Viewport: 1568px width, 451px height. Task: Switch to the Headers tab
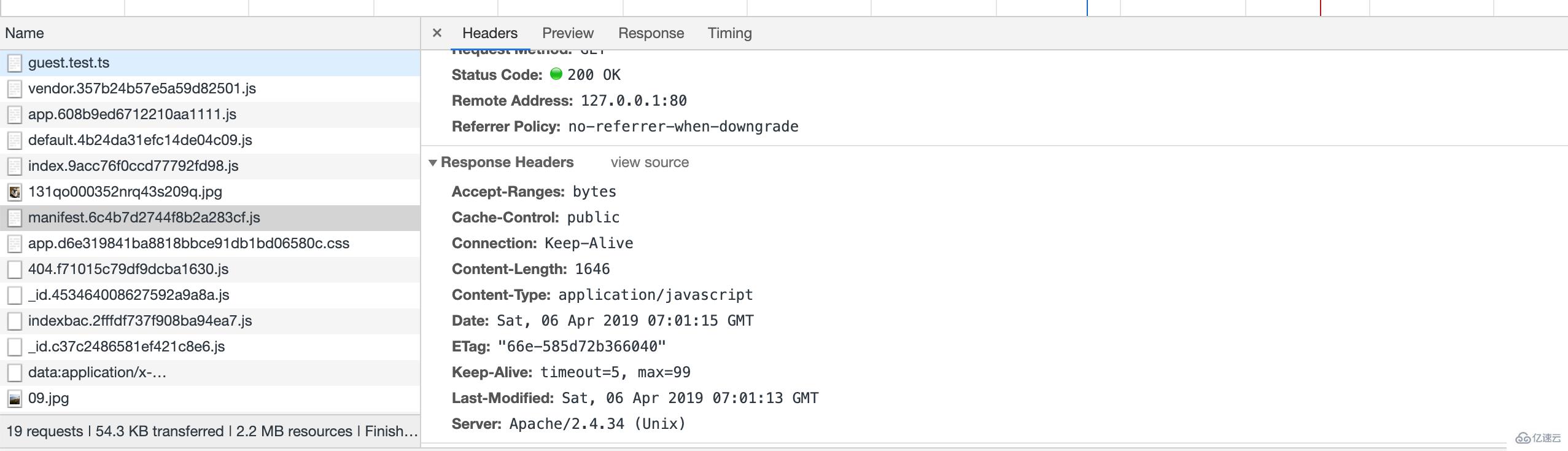tap(490, 33)
